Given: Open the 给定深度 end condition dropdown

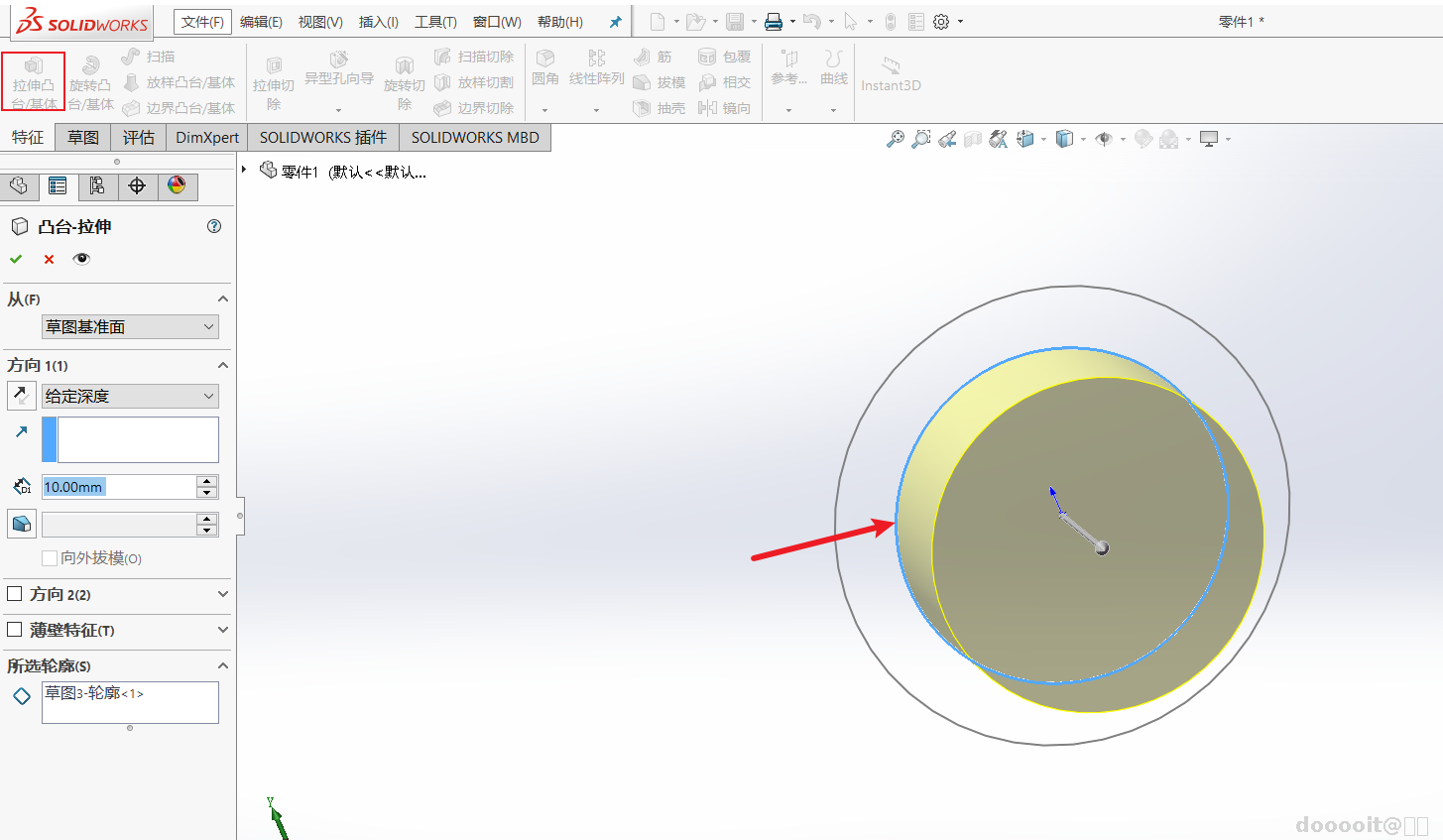Looking at the screenshot, I should point(130,397).
